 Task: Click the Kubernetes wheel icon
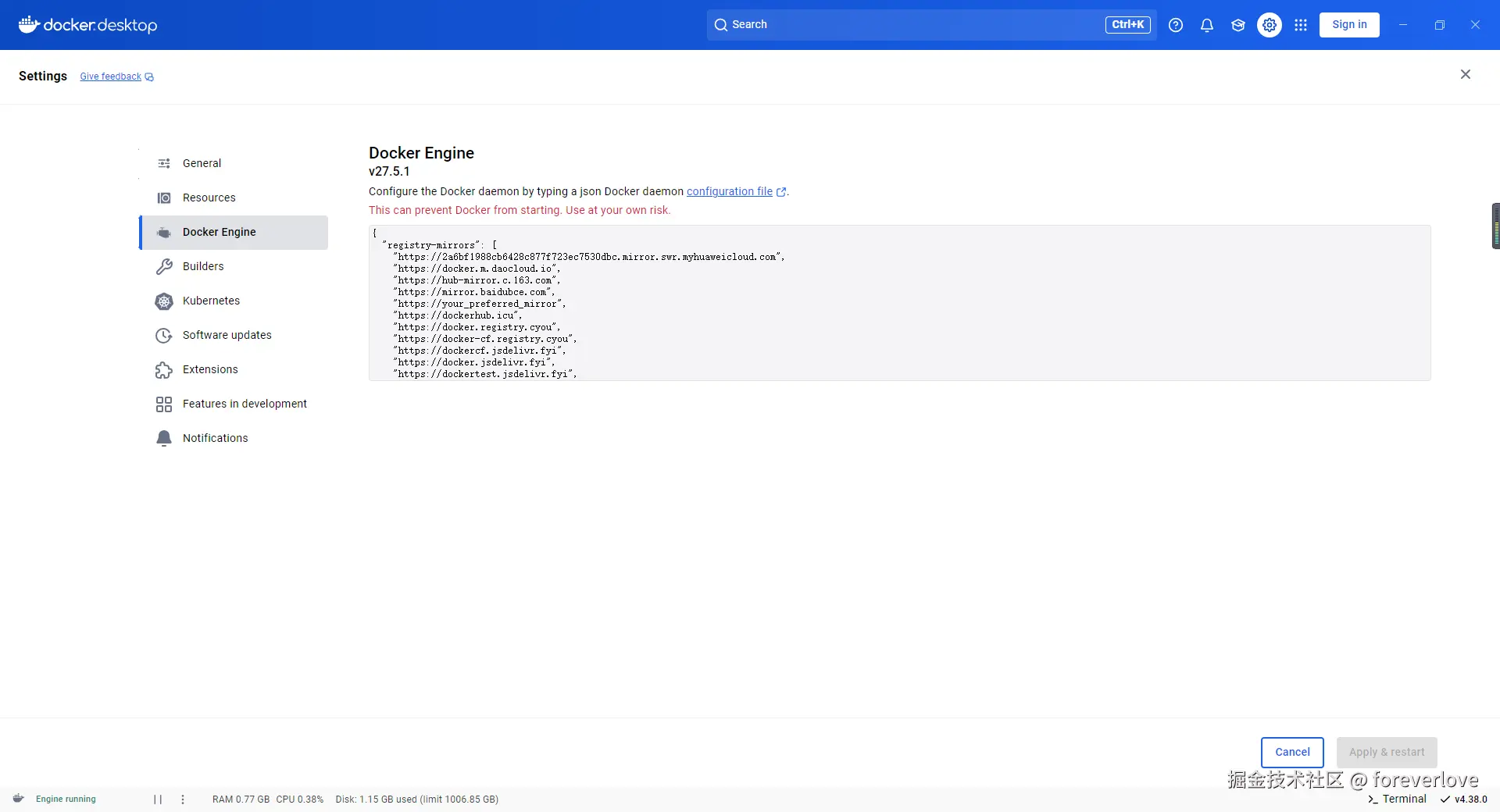pos(164,301)
